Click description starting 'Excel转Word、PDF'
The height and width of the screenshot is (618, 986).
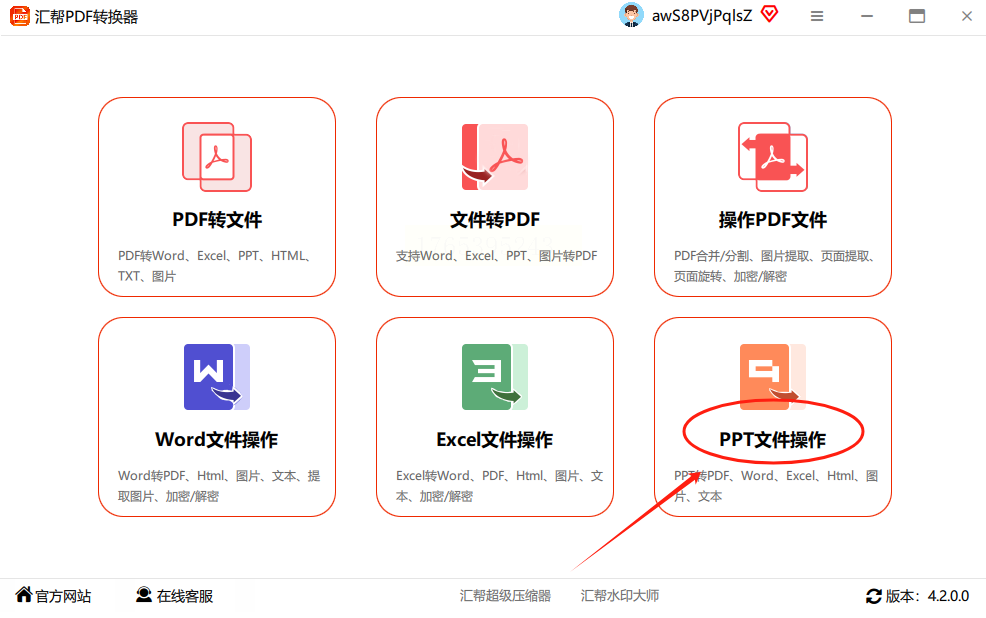[499, 486]
